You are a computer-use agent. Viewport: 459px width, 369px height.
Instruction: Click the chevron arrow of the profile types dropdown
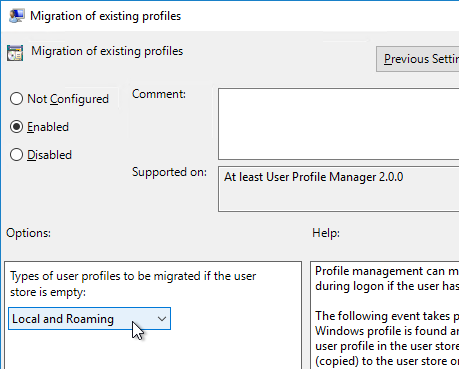coord(162,319)
